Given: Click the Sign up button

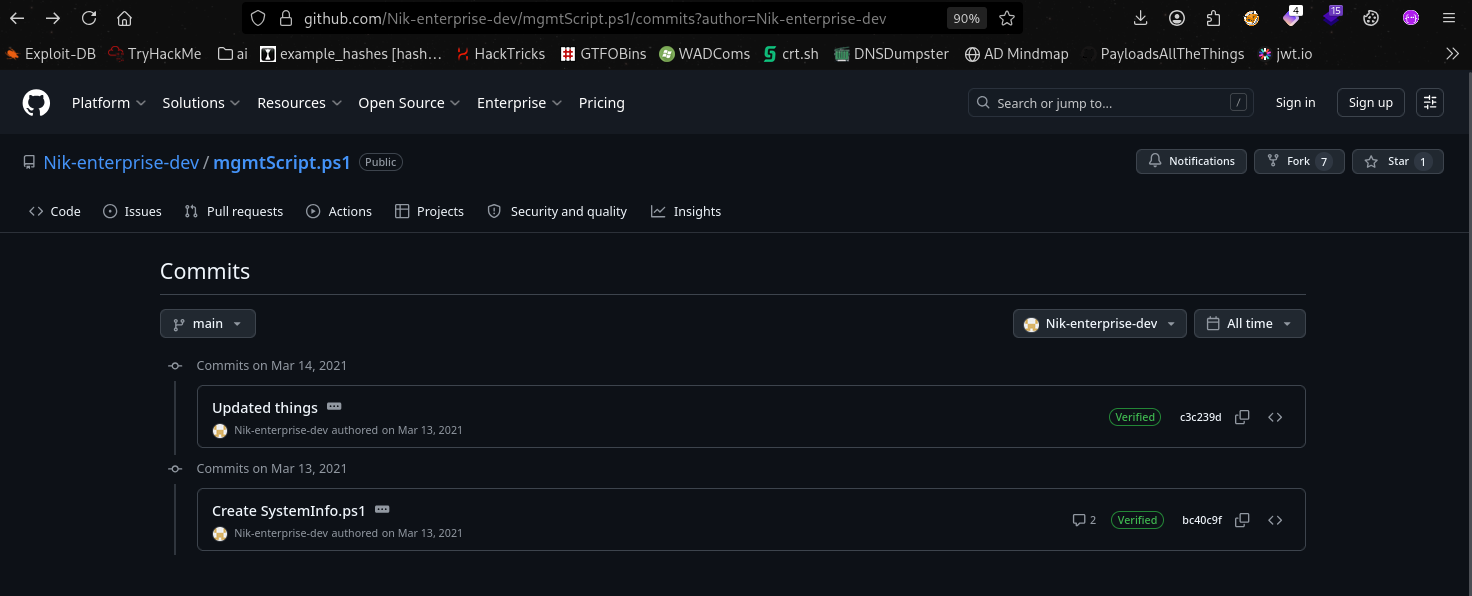Looking at the screenshot, I should pyautogui.click(x=1370, y=103).
